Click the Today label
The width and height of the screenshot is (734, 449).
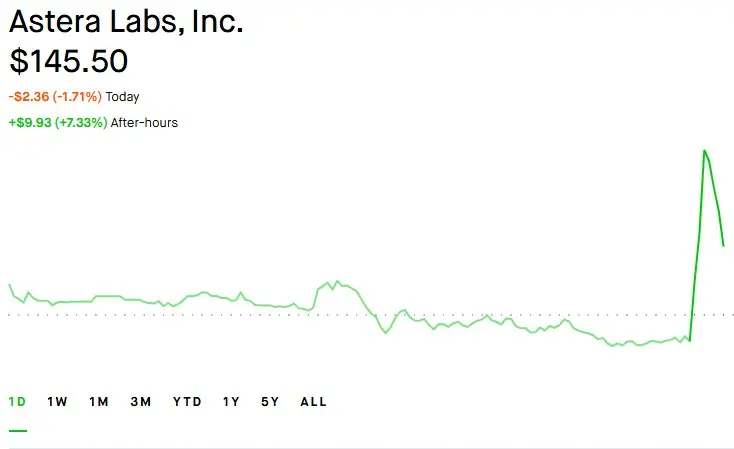pos(122,97)
